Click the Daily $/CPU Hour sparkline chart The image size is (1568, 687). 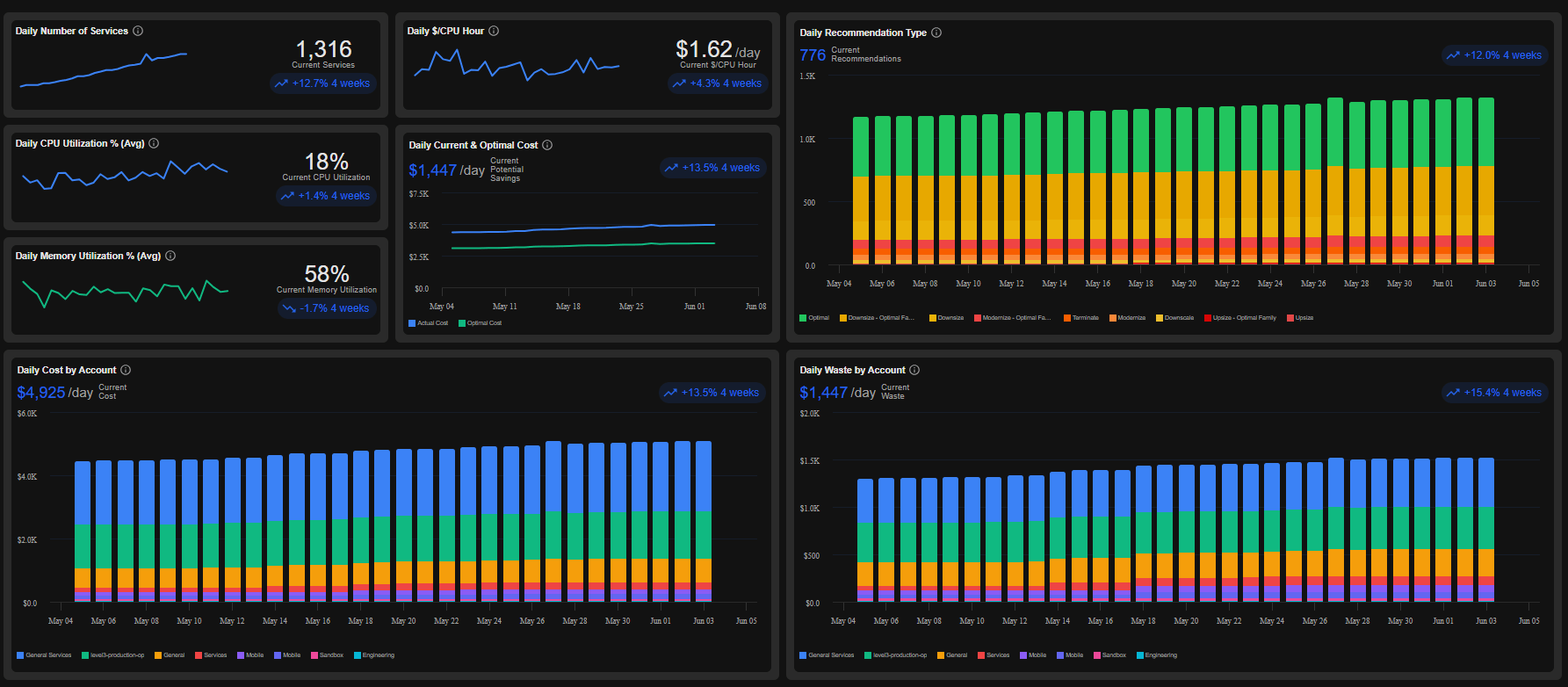click(x=517, y=65)
